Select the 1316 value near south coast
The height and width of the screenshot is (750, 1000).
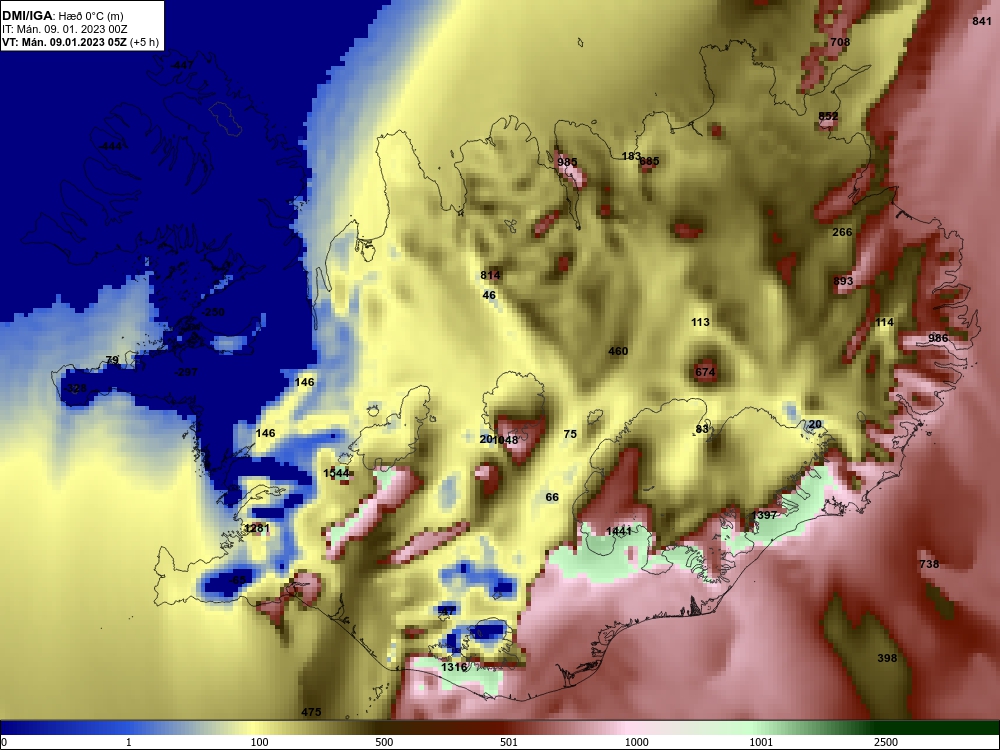(x=454, y=667)
